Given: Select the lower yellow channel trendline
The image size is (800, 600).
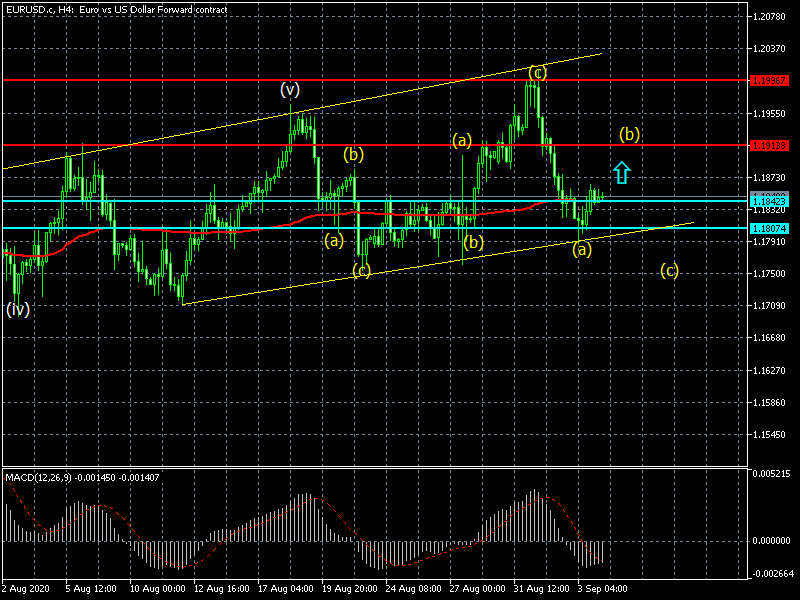Looking at the screenshot, I should click(400, 268).
